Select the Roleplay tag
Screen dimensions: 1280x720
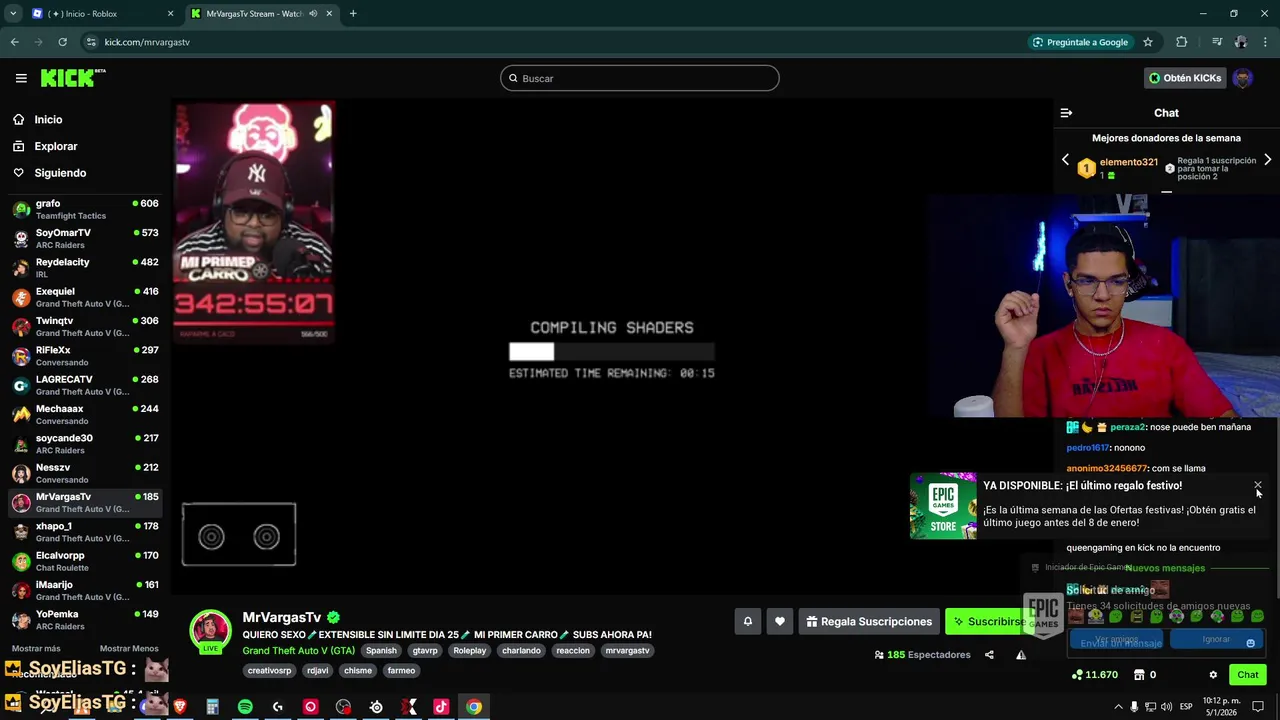469,650
